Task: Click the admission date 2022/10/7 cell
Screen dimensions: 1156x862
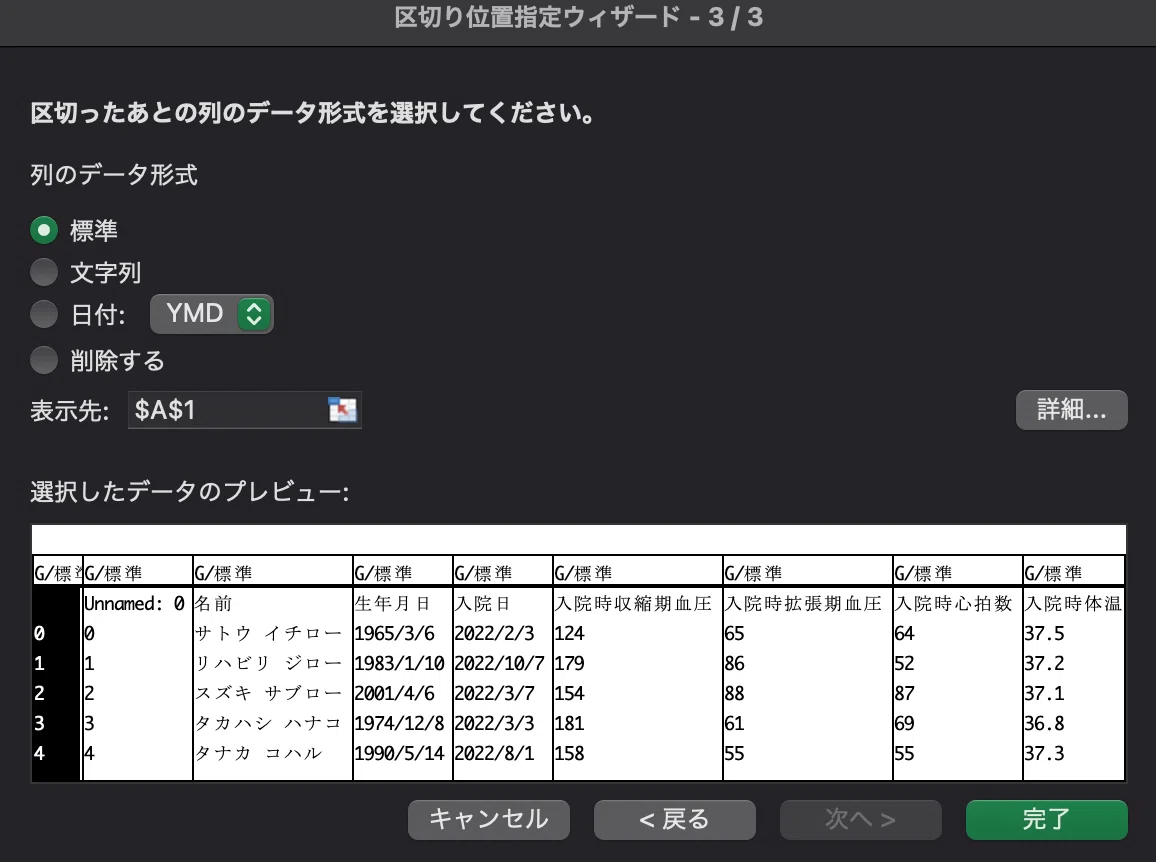Action: pos(500,664)
